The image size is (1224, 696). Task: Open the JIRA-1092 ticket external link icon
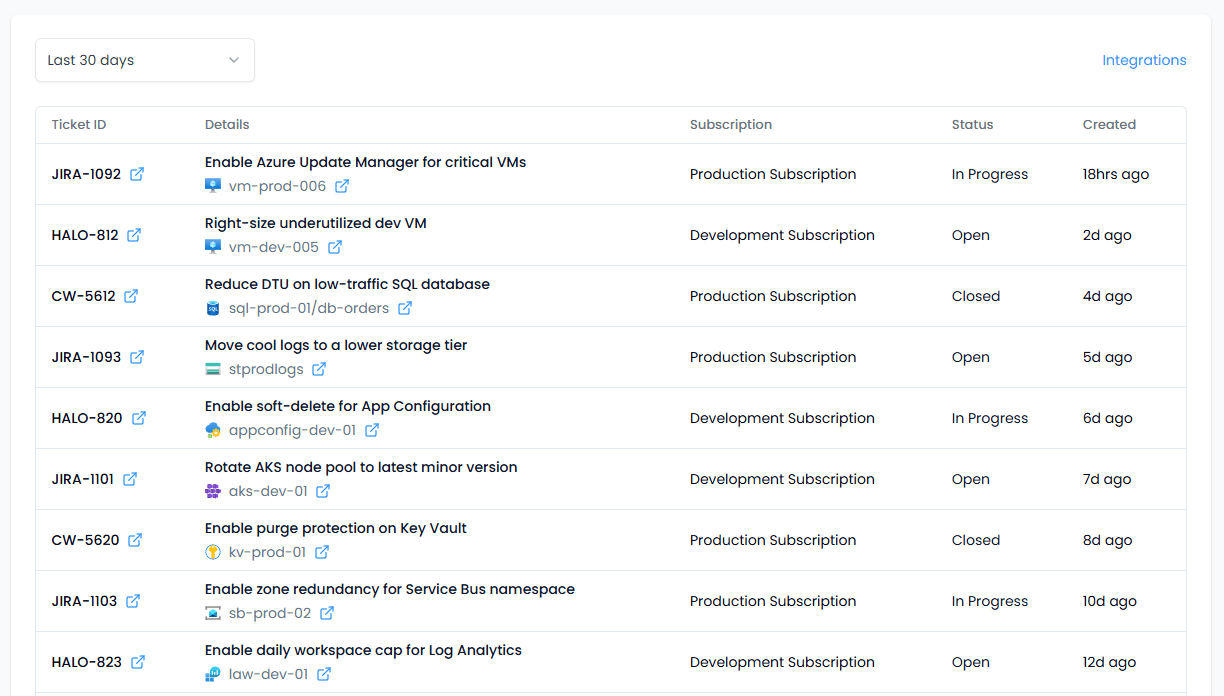click(137, 174)
